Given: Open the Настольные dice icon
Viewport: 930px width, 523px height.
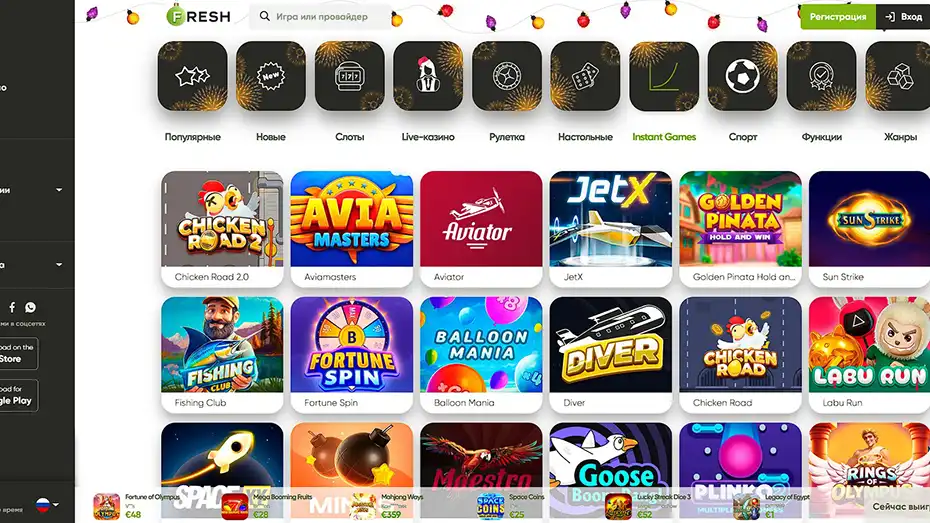Looking at the screenshot, I should [585, 76].
